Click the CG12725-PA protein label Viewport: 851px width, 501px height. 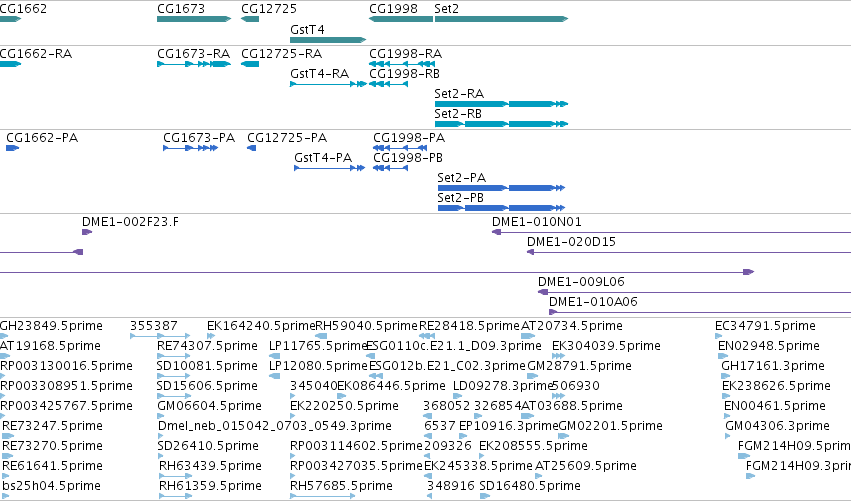[287, 138]
